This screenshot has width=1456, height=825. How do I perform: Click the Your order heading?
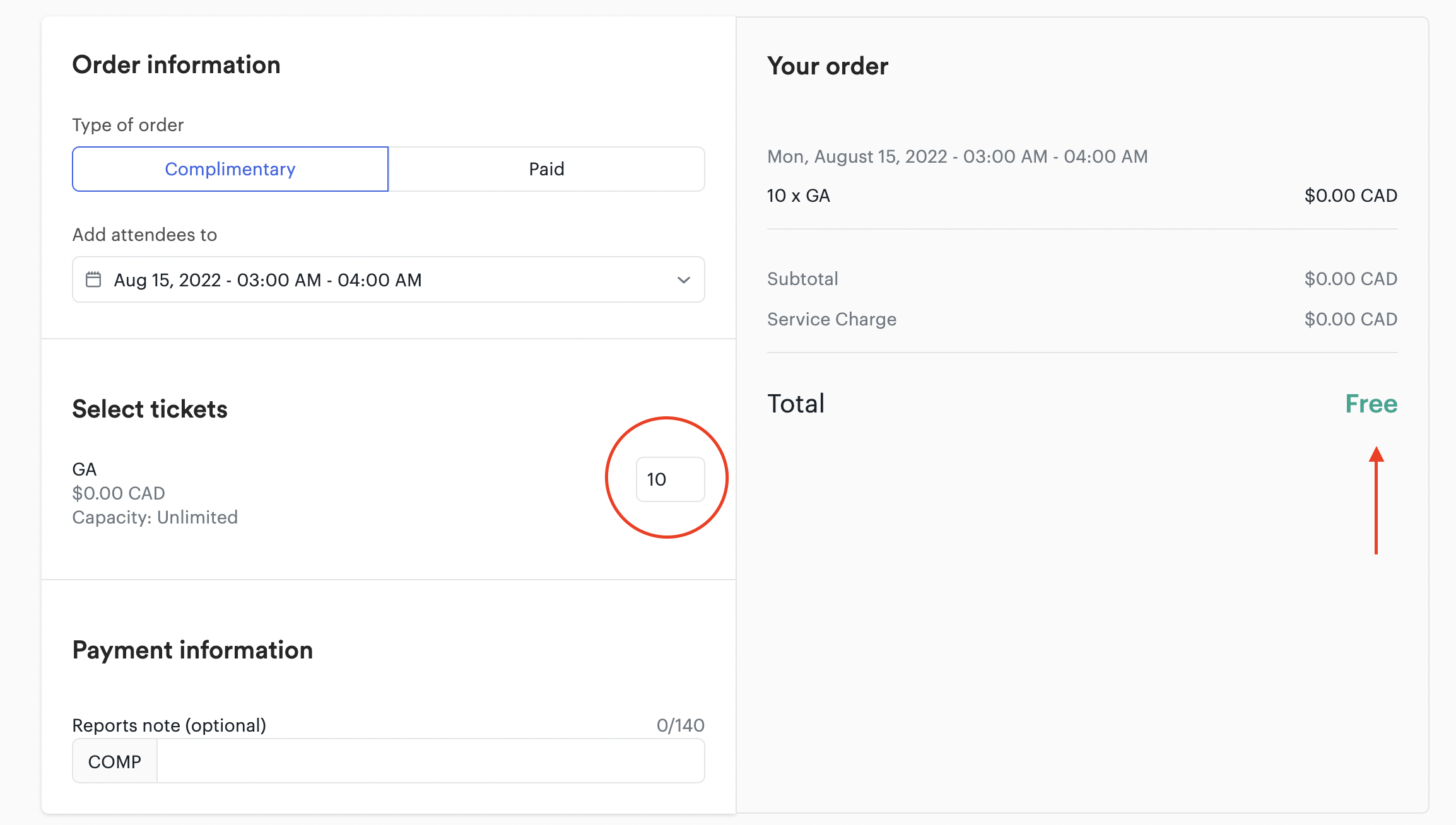click(828, 66)
